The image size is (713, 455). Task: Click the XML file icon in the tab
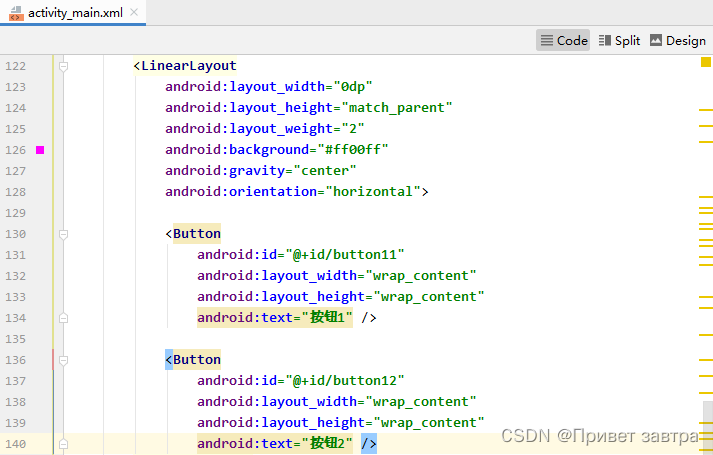[x=16, y=13]
